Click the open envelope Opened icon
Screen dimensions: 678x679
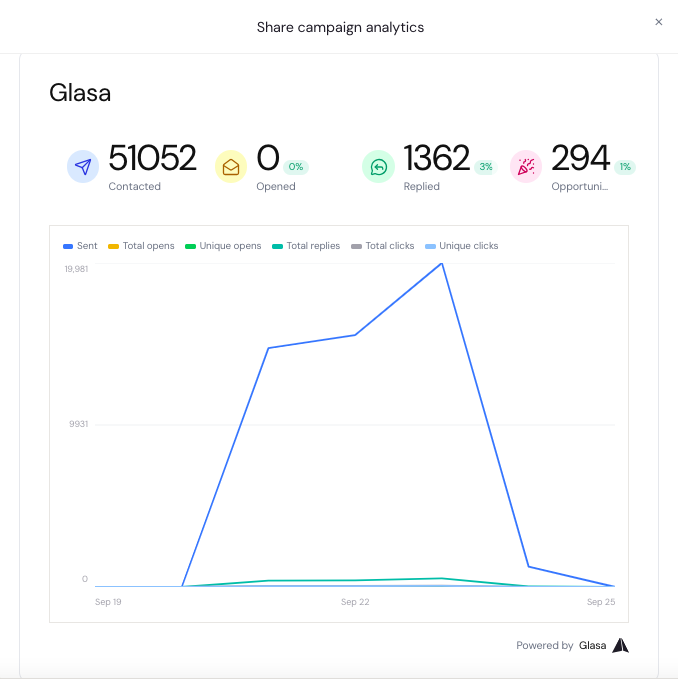pos(231,166)
